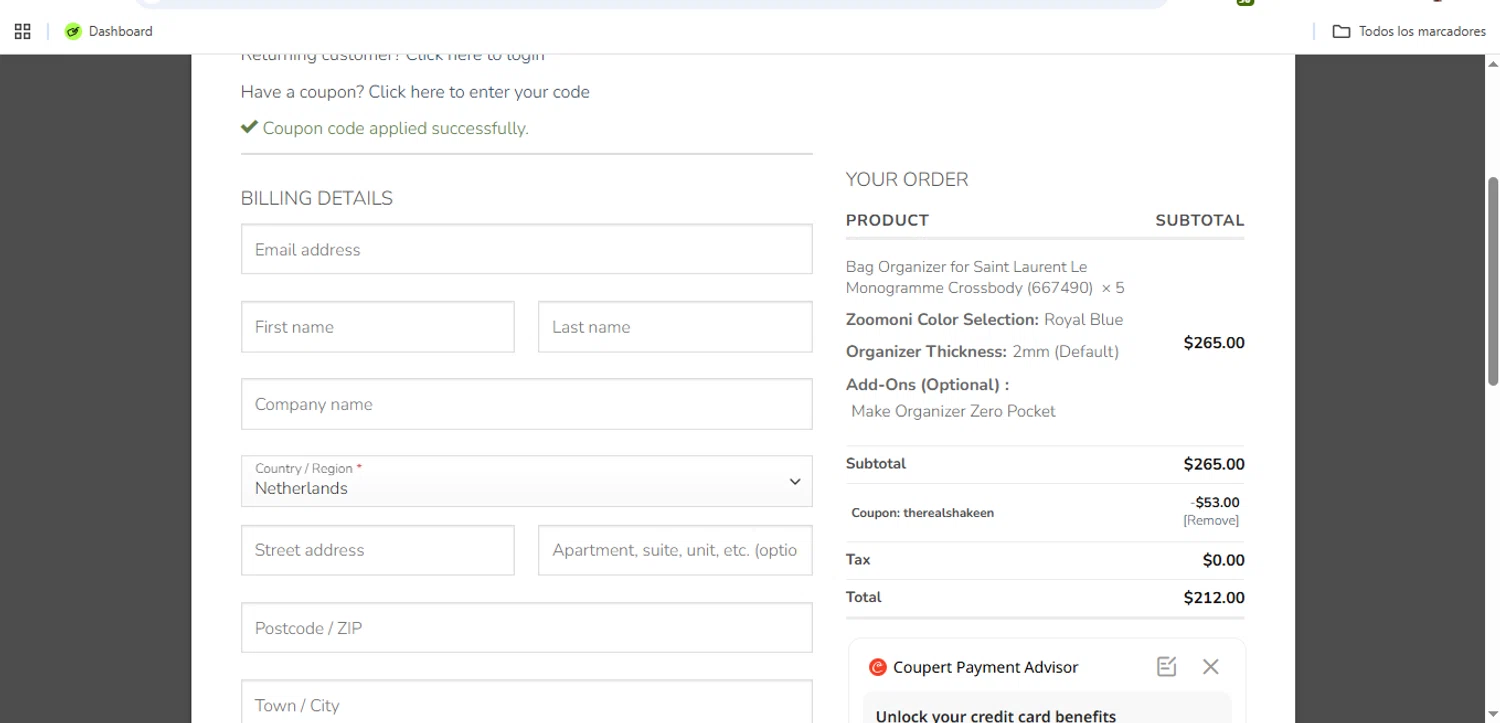Open the browser apps grid icon
The width and height of the screenshot is (1500, 723).
(x=22, y=31)
